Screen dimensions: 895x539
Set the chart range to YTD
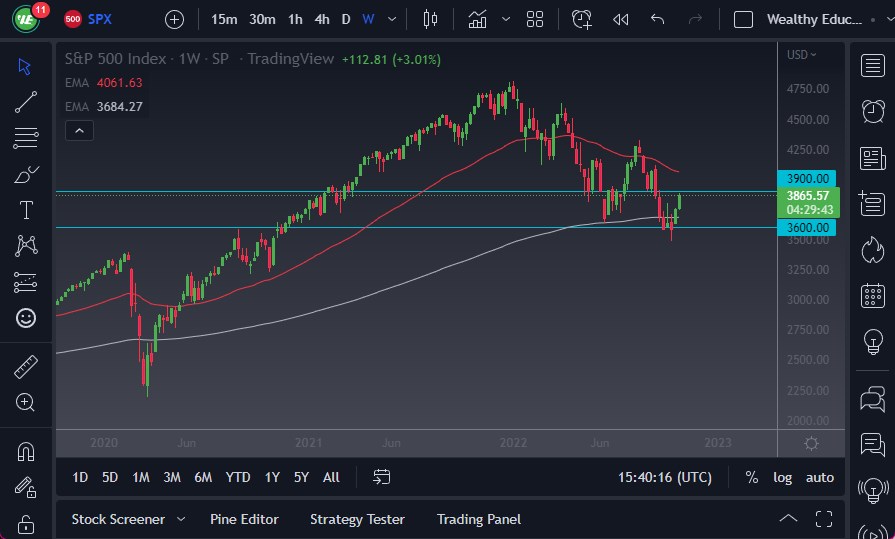coord(238,477)
